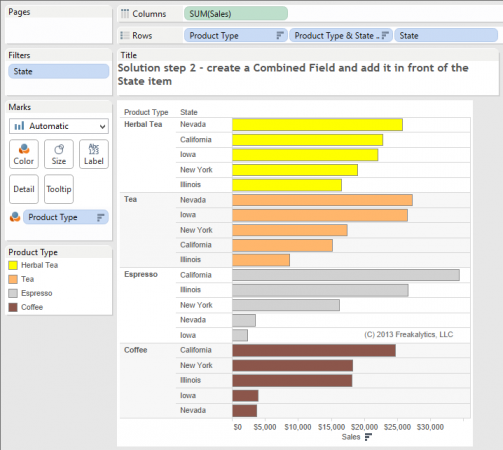Click the Espresso Iowa bar
The image size is (503, 450).
click(240, 335)
